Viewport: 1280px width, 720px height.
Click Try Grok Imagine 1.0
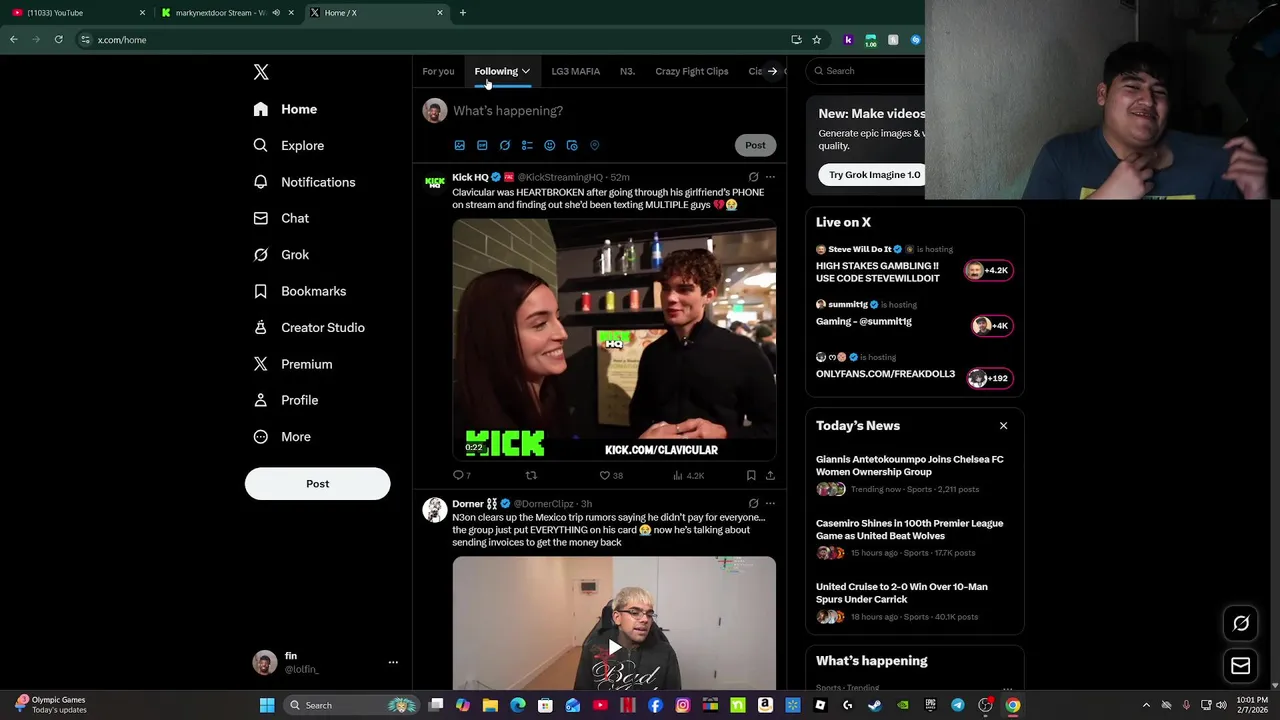(x=874, y=175)
